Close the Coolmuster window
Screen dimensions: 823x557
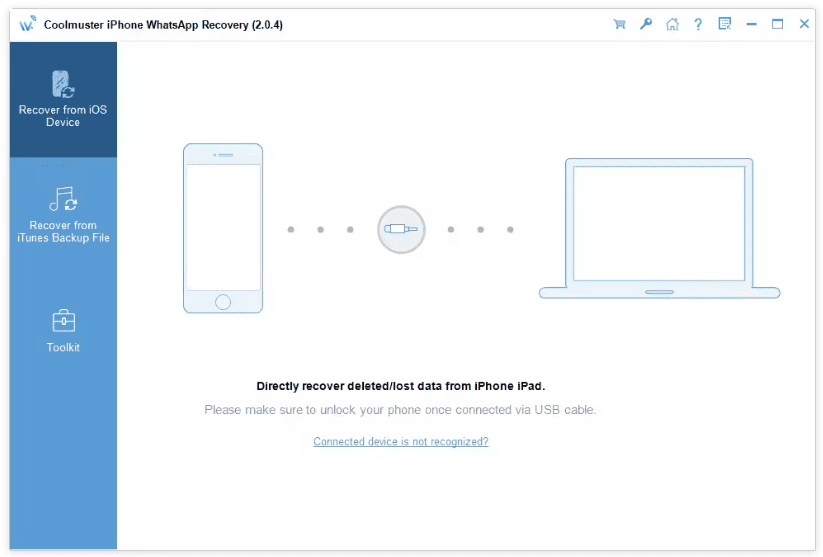(804, 24)
